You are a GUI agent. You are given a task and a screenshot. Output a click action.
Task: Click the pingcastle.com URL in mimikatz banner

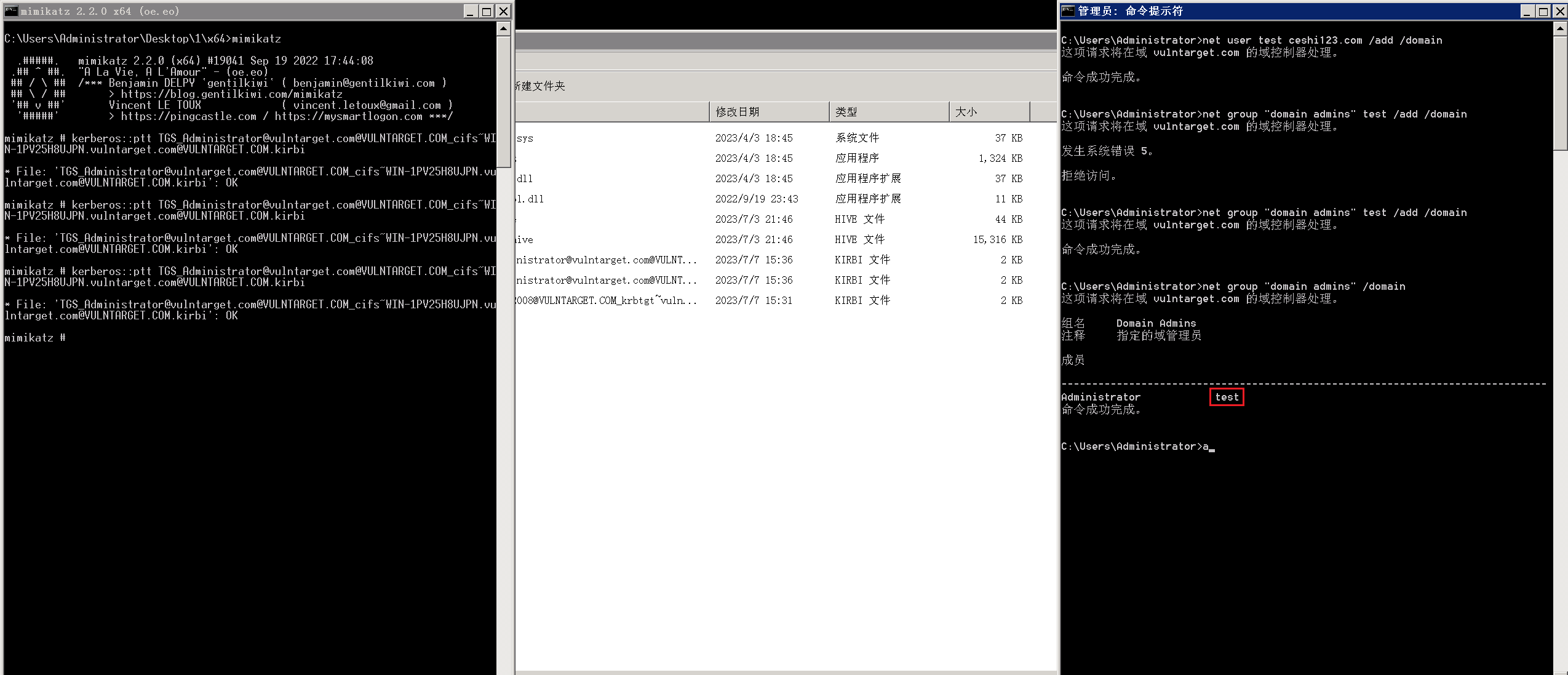click(188, 116)
